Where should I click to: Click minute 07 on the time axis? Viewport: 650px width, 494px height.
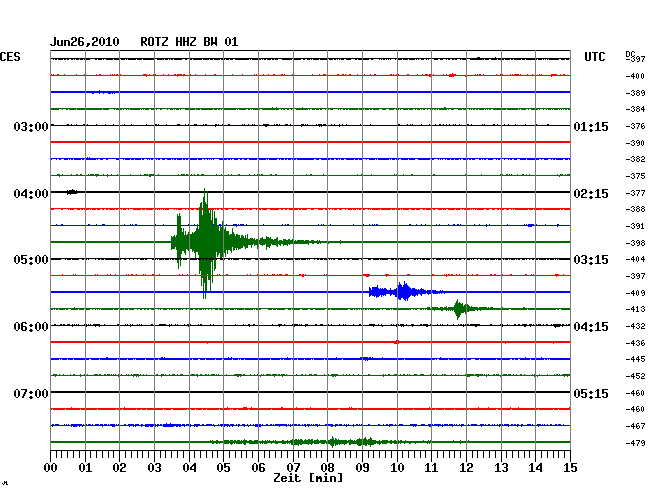(x=293, y=467)
